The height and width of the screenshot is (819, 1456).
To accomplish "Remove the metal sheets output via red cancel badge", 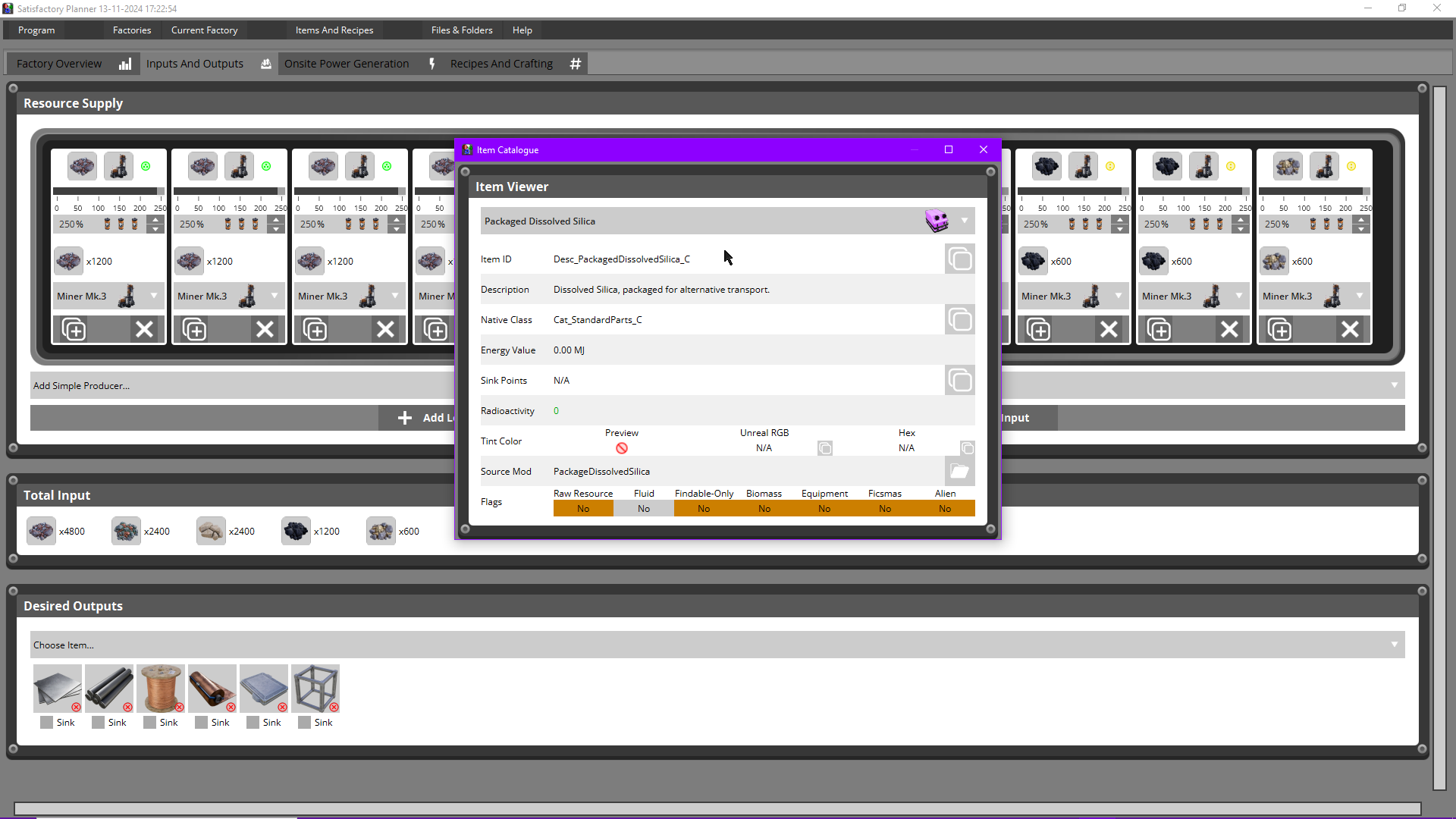I will click(76, 708).
